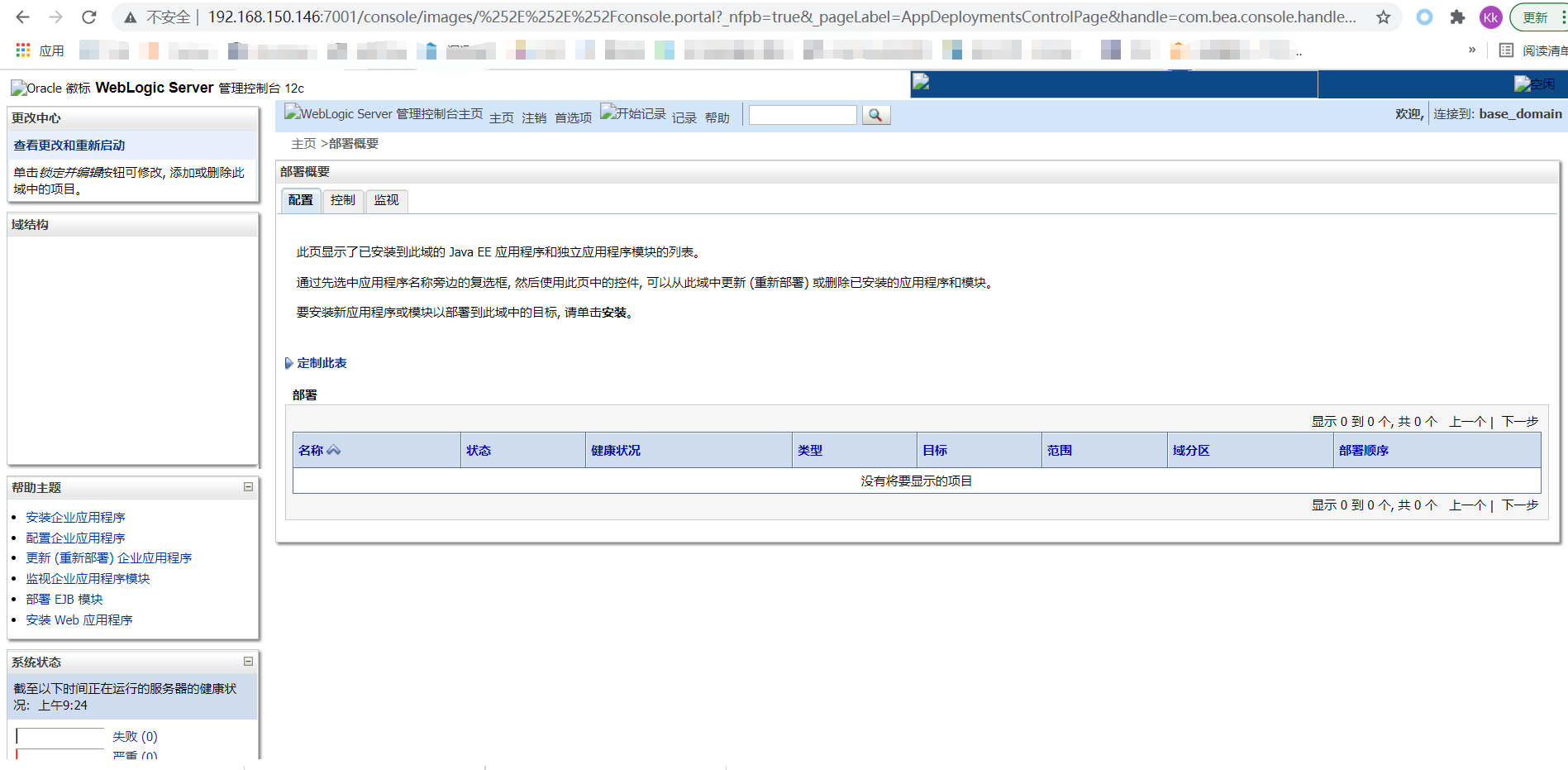Click 主页 in the console toolbar

click(502, 117)
